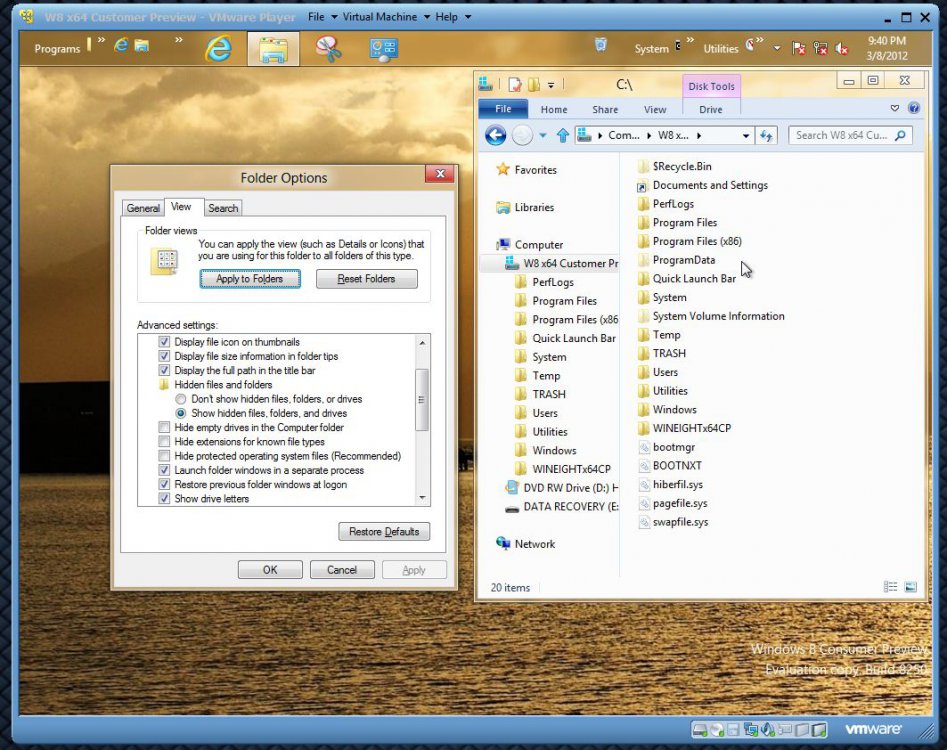Switch to details view in status bar

click(x=890, y=586)
